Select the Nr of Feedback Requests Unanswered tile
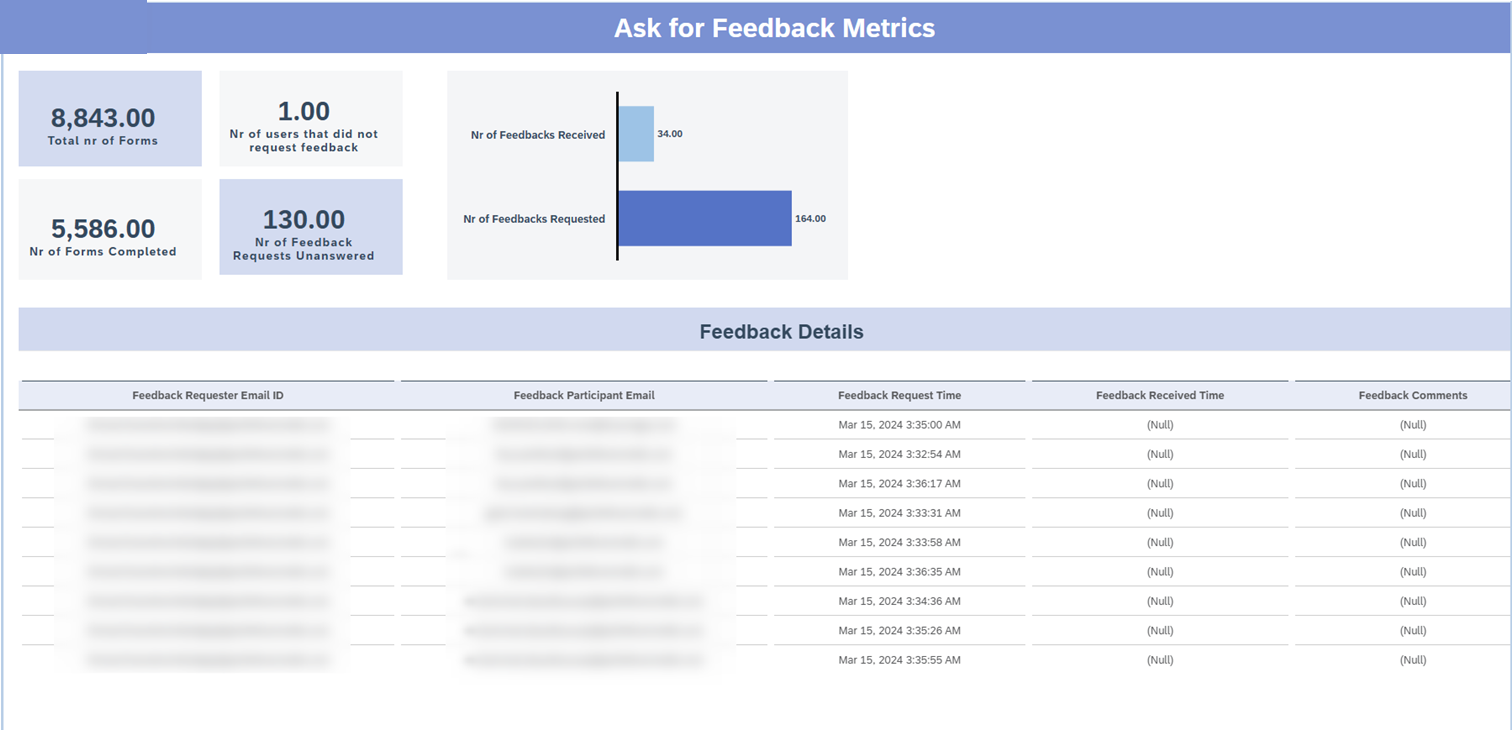This screenshot has height=730, width=1512. (311, 228)
